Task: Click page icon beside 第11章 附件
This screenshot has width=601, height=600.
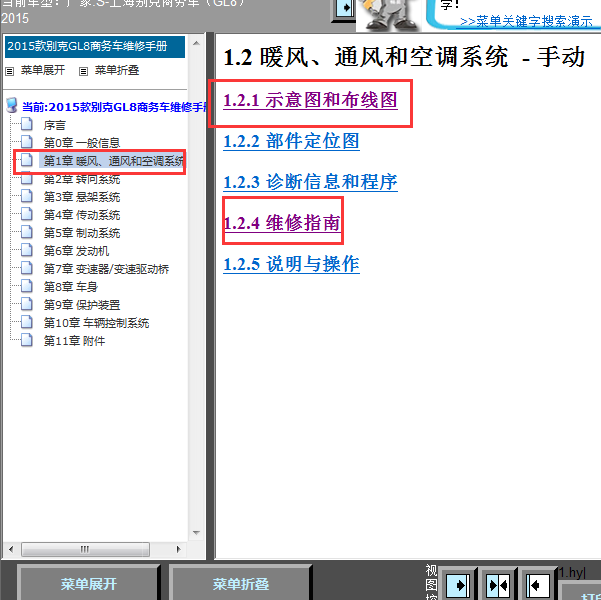Action: point(27,340)
